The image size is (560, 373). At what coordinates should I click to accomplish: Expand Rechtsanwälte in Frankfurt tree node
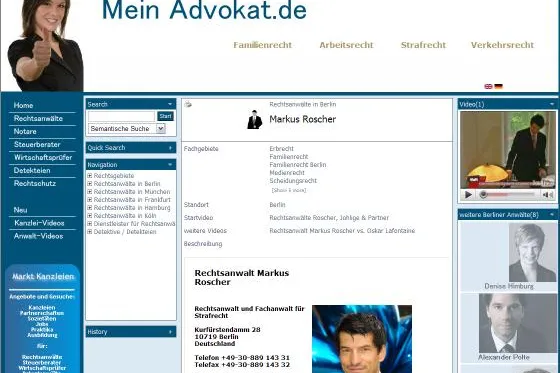pyautogui.click(x=90, y=199)
